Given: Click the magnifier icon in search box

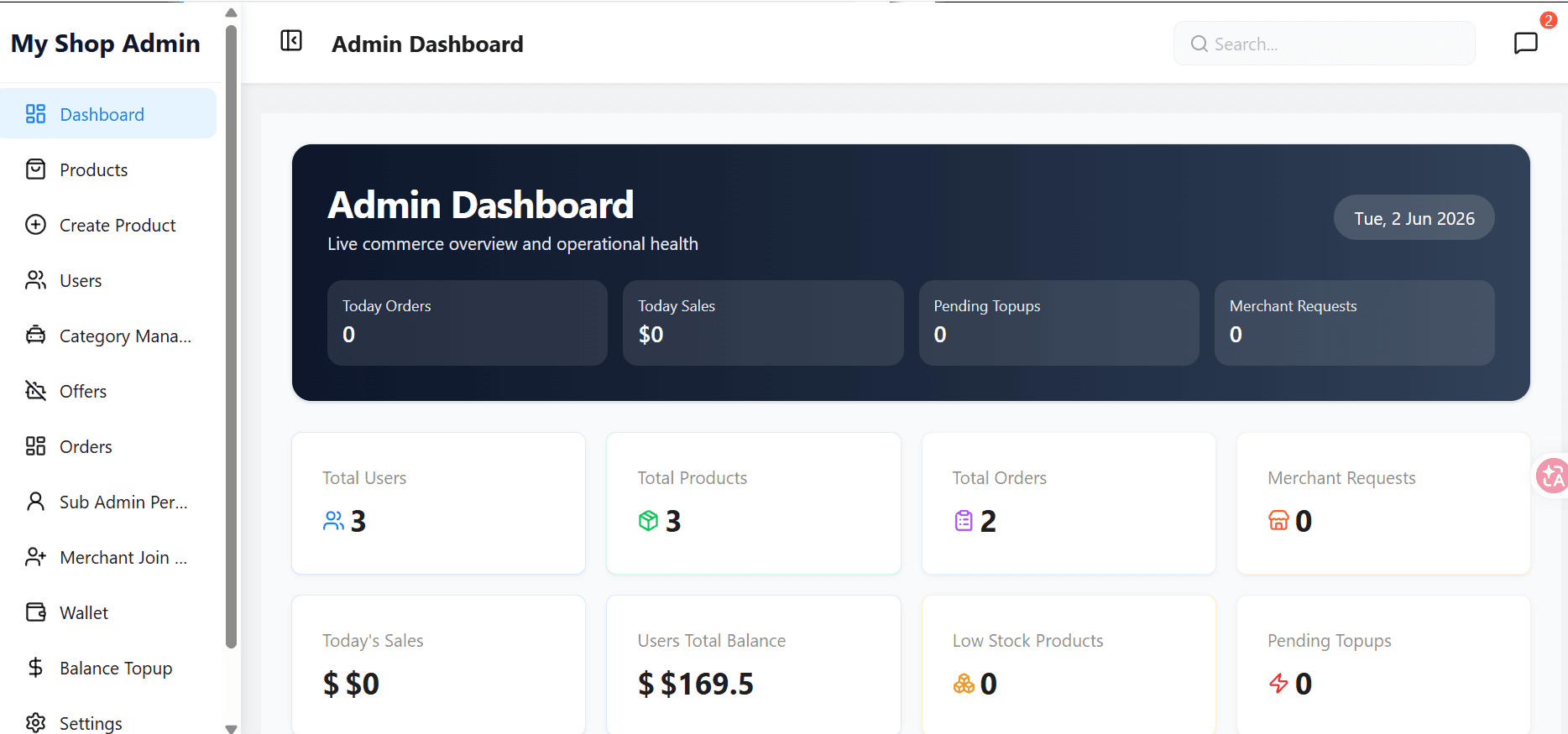Looking at the screenshot, I should click(1200, 44).
